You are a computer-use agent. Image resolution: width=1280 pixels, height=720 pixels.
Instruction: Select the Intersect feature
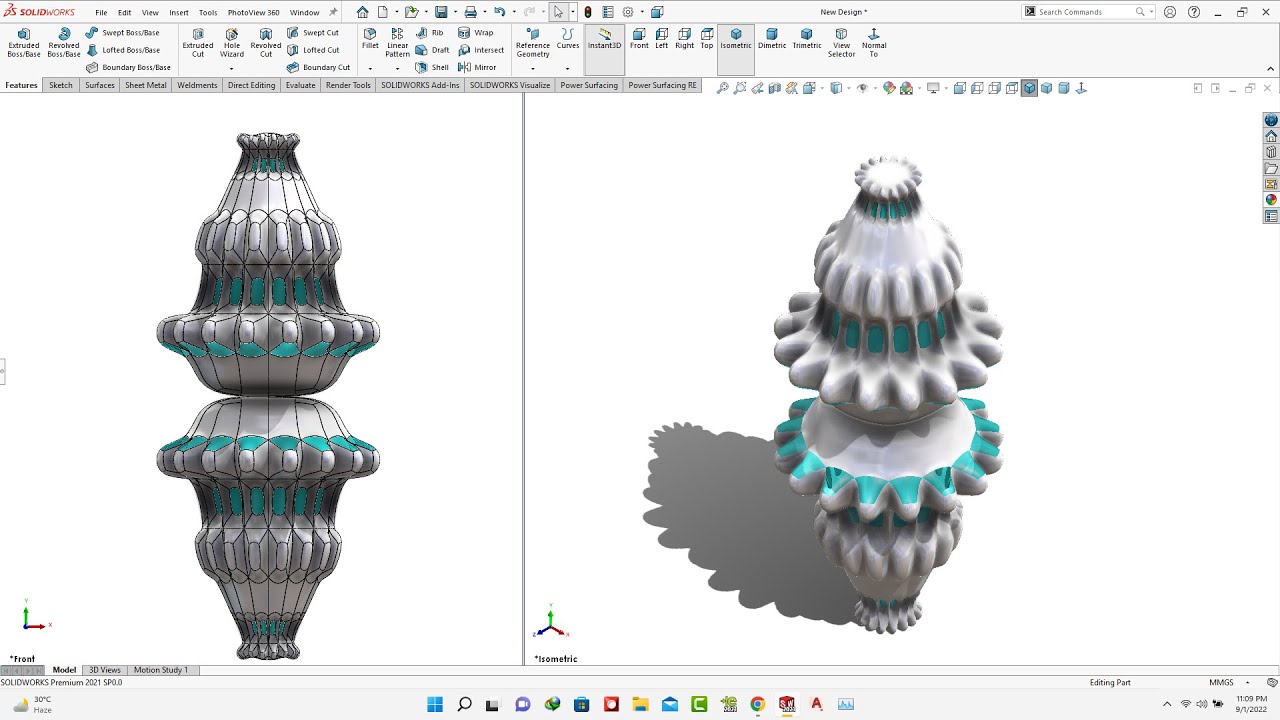point(481,50)
